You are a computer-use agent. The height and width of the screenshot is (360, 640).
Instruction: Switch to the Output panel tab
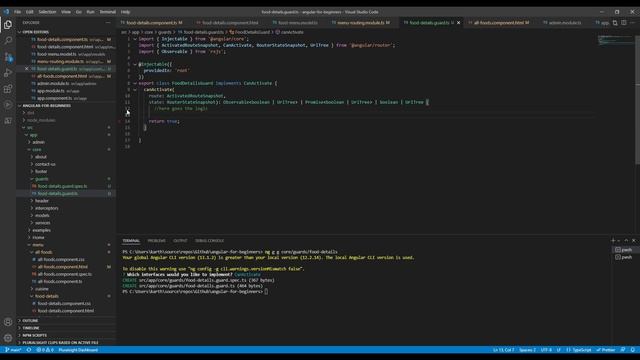pos(180,241)
